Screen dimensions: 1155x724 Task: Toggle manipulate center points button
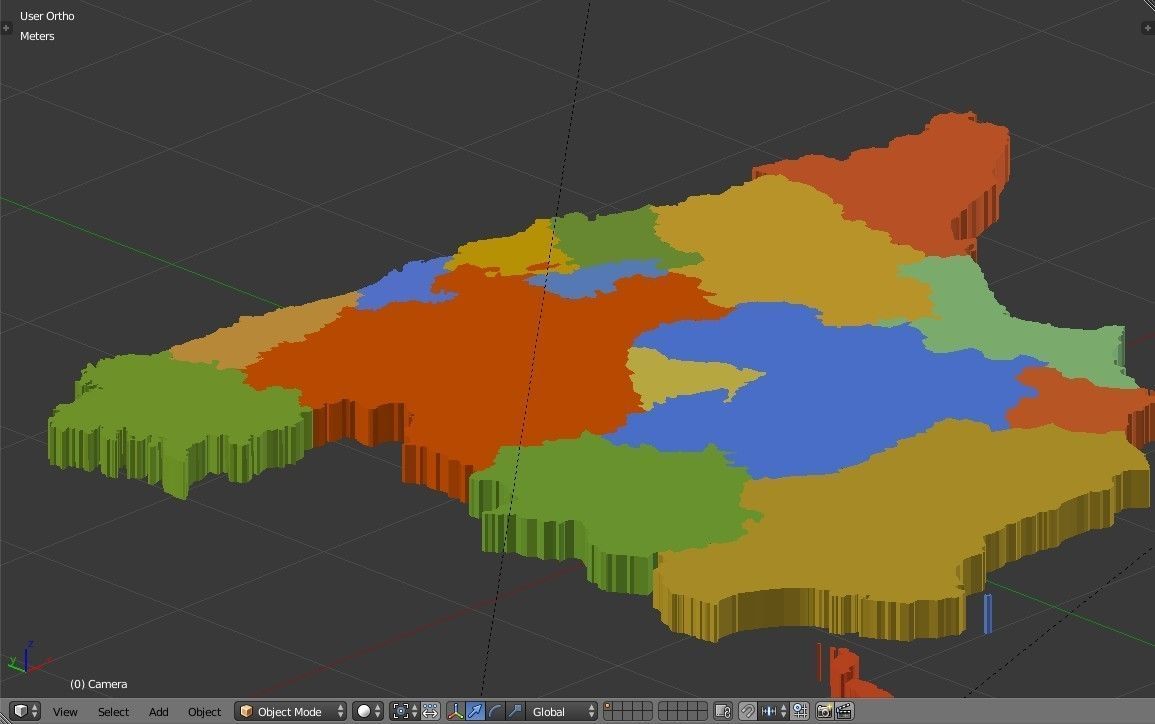pos(430,711)
